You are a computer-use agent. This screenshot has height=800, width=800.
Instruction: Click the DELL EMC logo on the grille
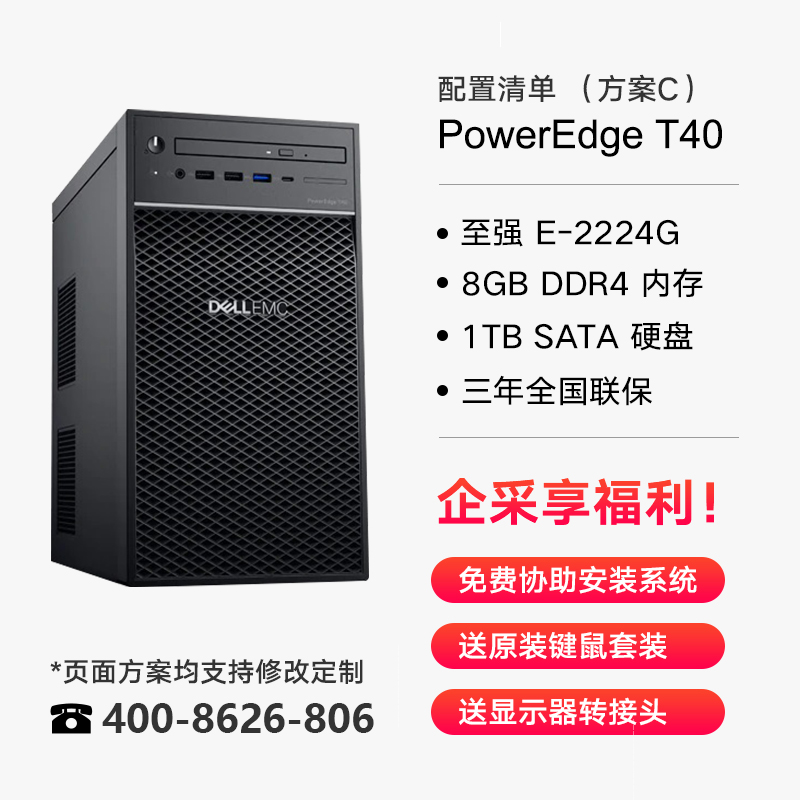click(x=248, y=308)
